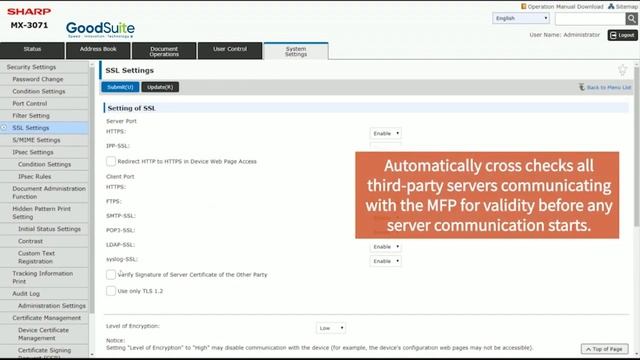Open the syslog-SSL Enable dropdown
640x360 pixels.
[385, 261]
